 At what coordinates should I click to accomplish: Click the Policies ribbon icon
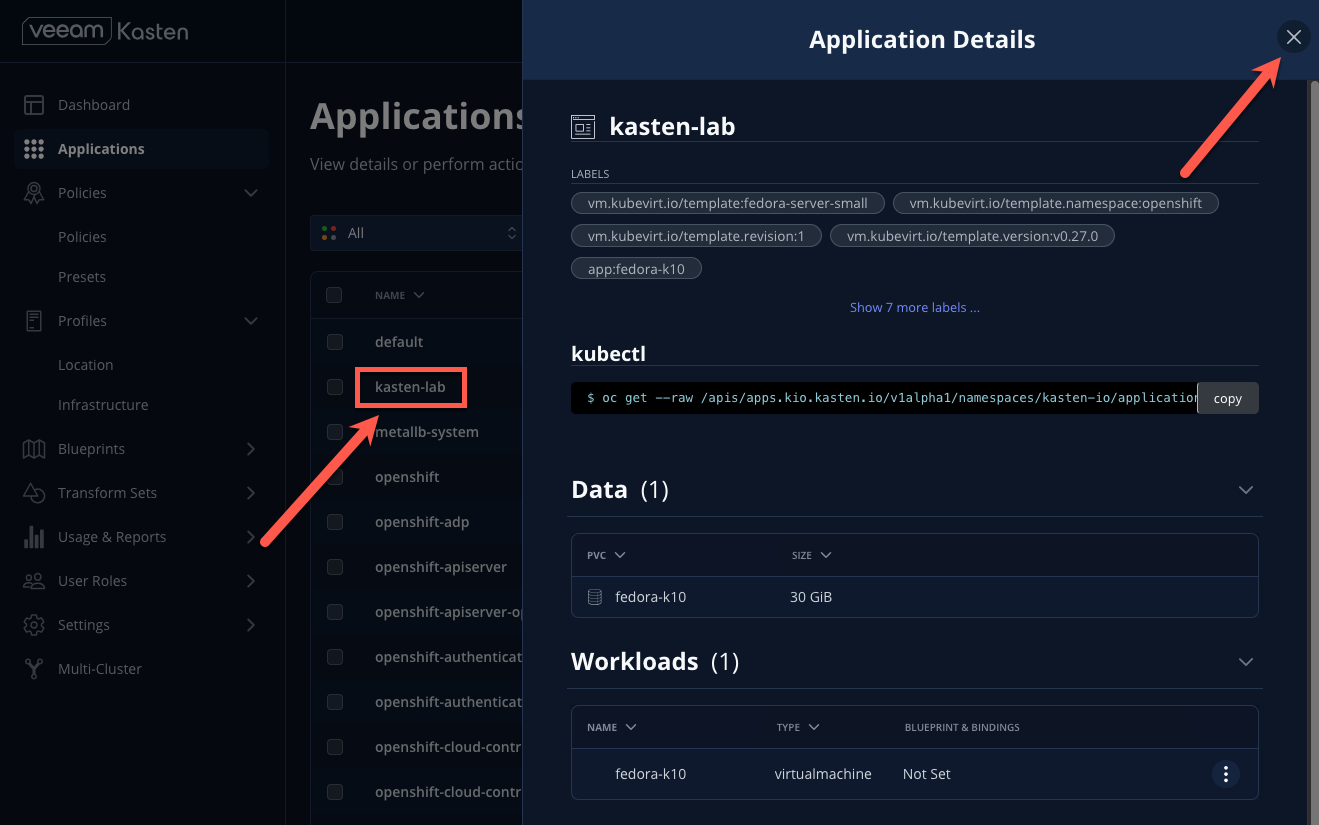[34, 193]
